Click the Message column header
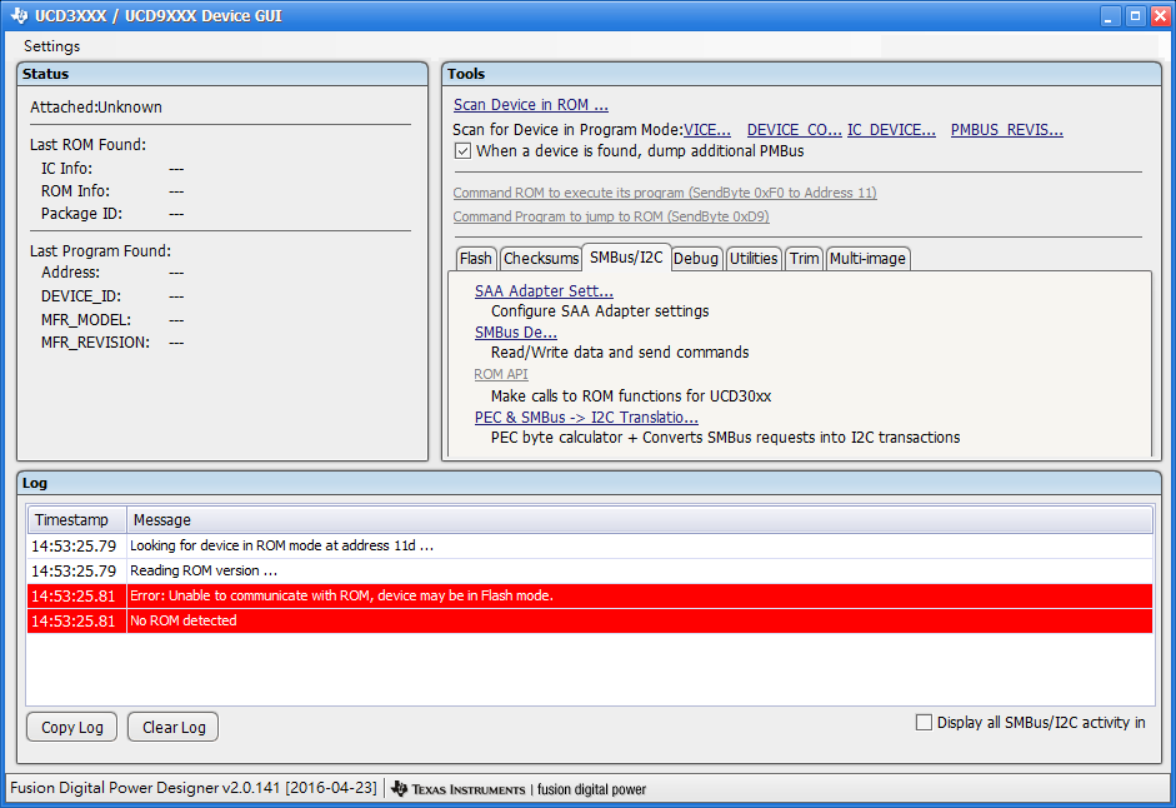This screenshot has width=1176, height=808. 639,520
